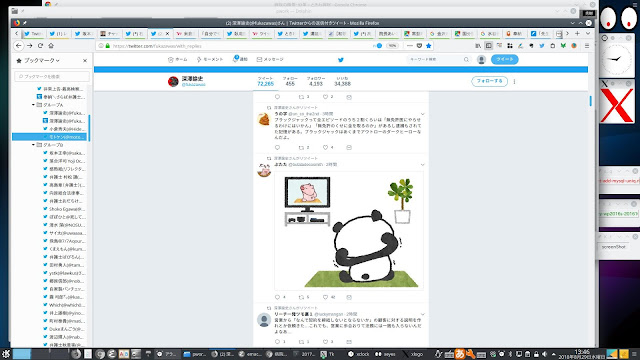This screenshot has height=360, width=640.
Task: Close the active tab with its X
Action: click(x=167, y=34)
